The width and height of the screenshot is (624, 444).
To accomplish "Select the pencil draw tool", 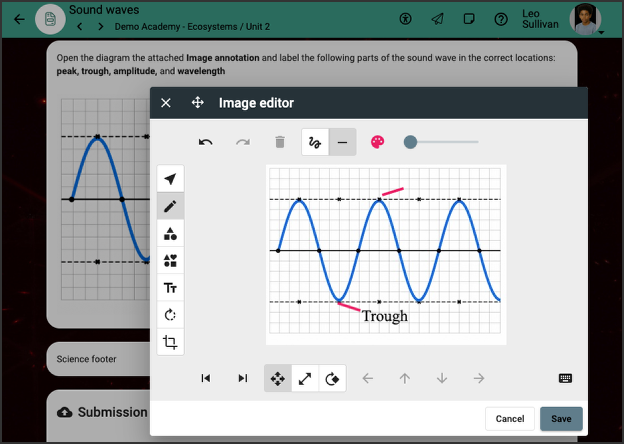I will [170, 206].
